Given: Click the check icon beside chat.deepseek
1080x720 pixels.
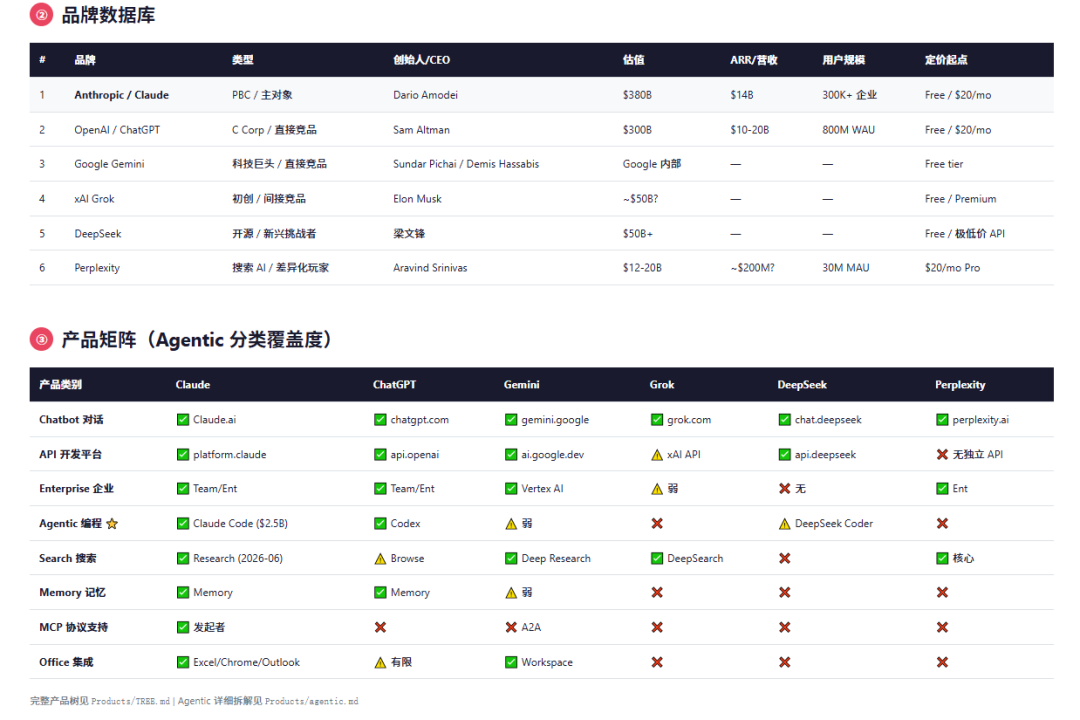Looking at the screenshot, I should tap(785, 420).
